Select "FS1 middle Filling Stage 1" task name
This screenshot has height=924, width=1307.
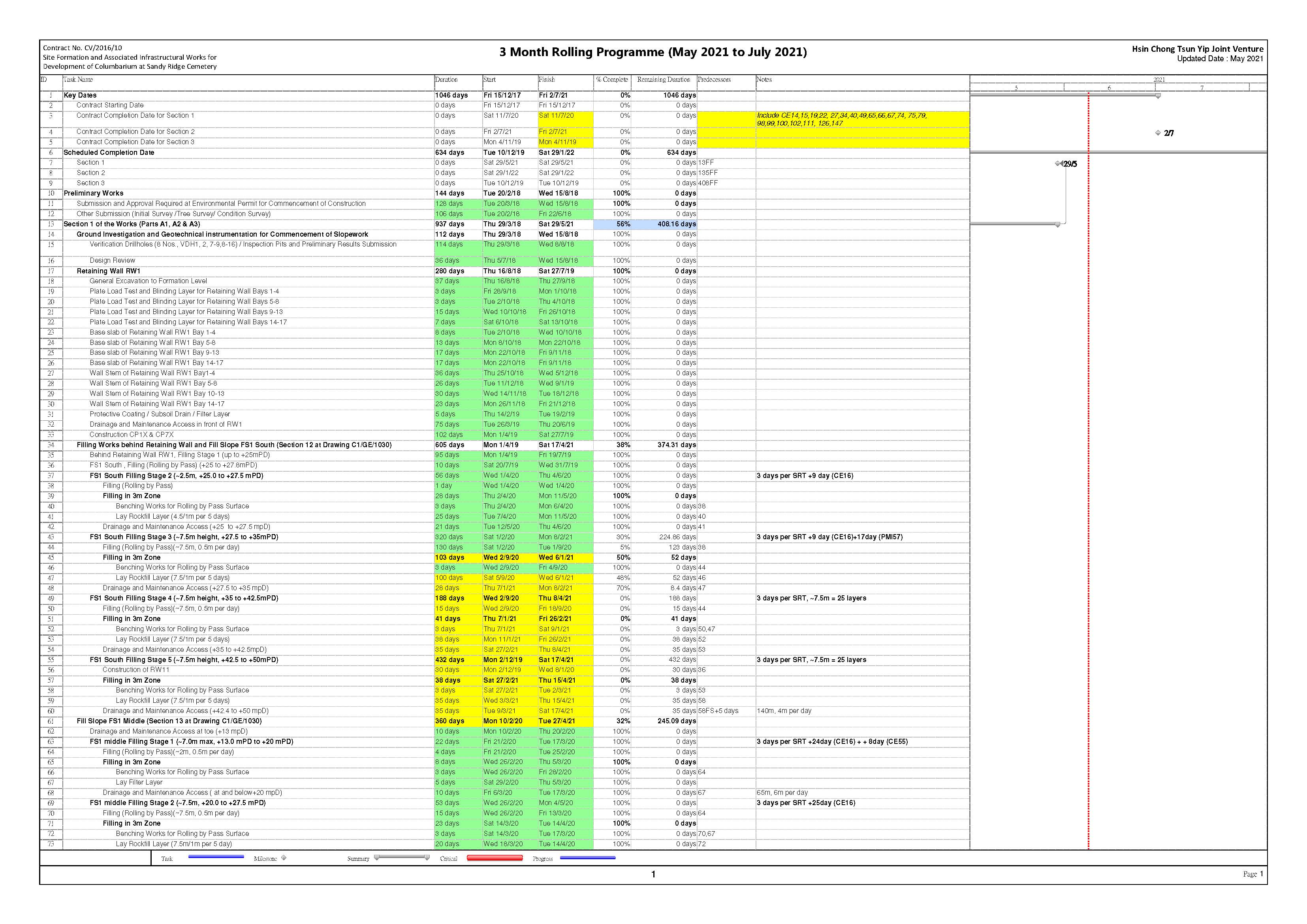191,742
